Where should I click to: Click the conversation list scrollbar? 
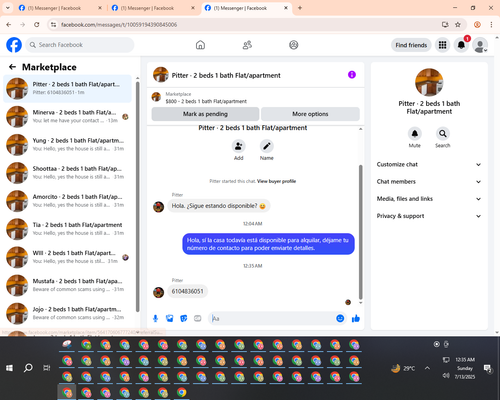(x=138, y=197)
